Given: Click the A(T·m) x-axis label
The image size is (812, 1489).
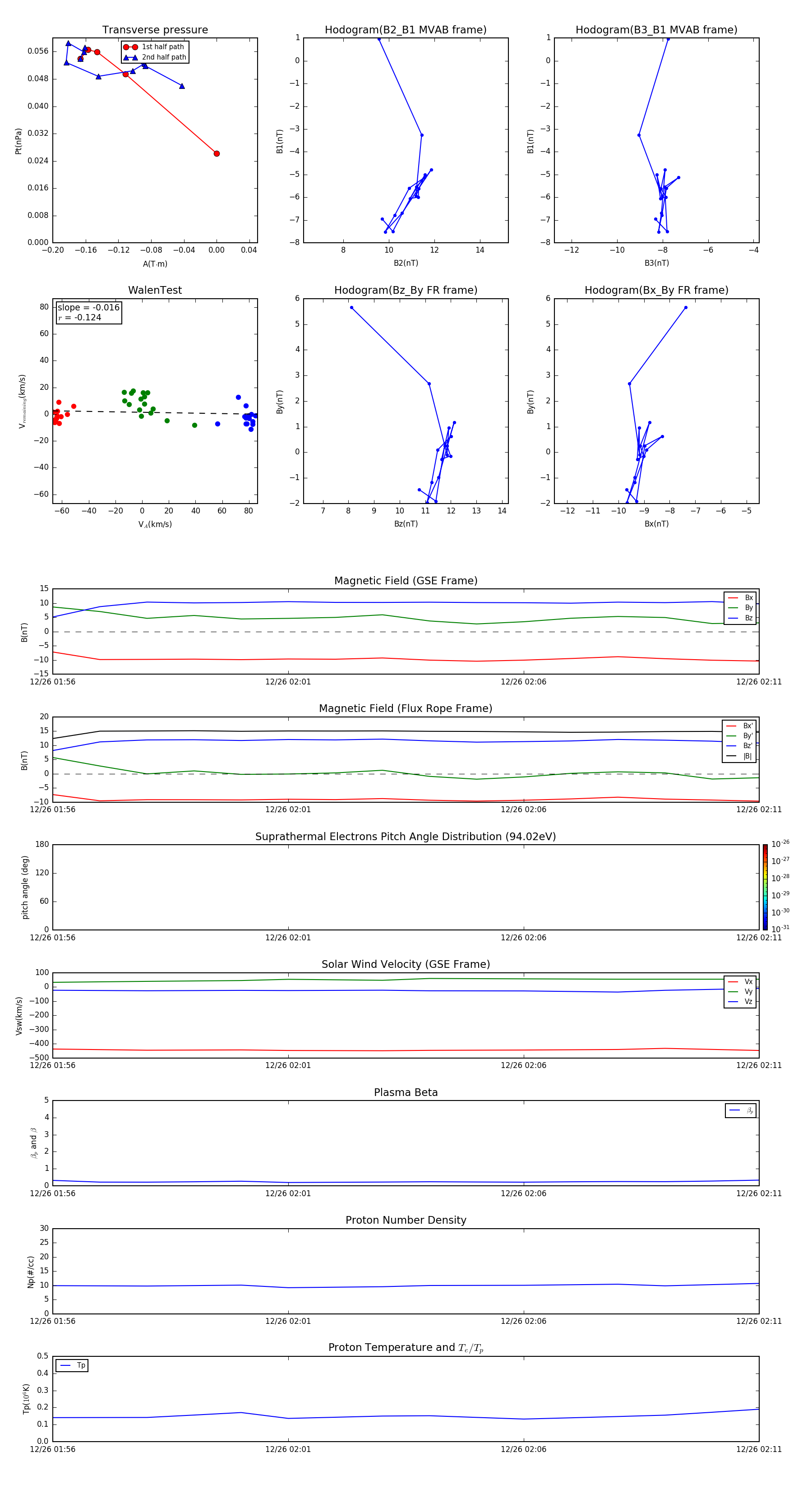Looking at the screenshot, I should coord(155,264).
